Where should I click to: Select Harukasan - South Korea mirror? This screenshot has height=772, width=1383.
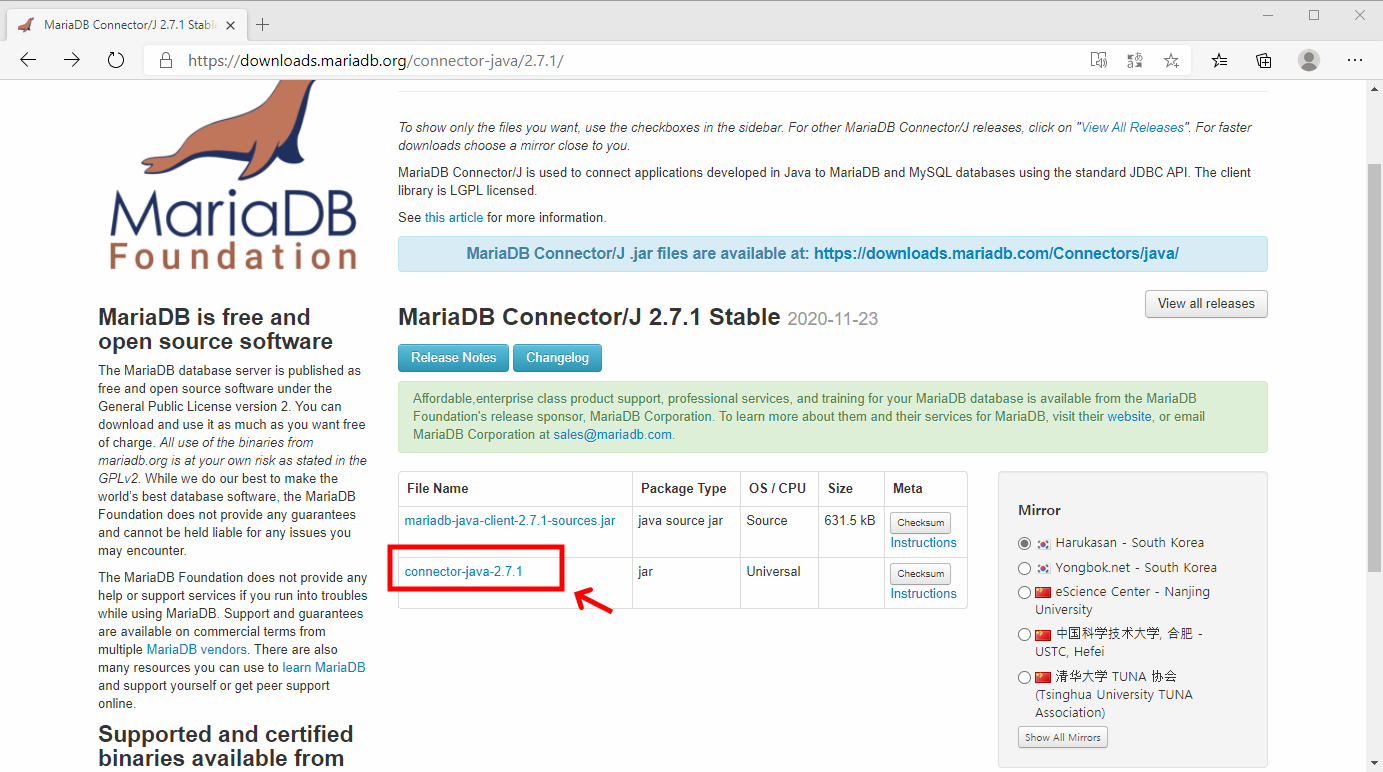pos(1024,543)
